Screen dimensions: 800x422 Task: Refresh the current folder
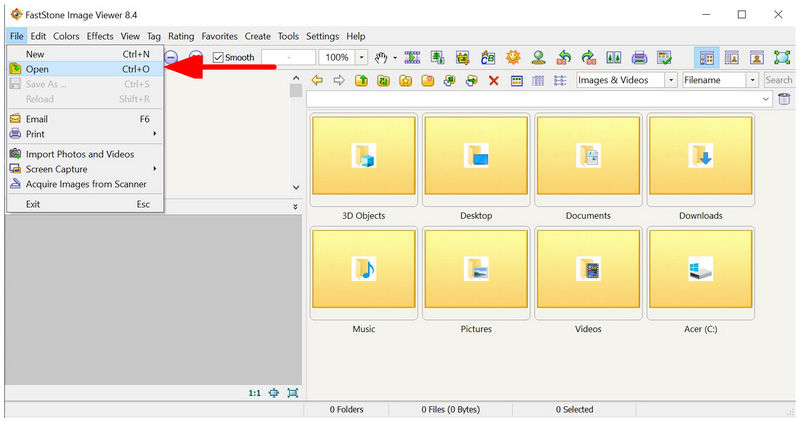point(383,80)
